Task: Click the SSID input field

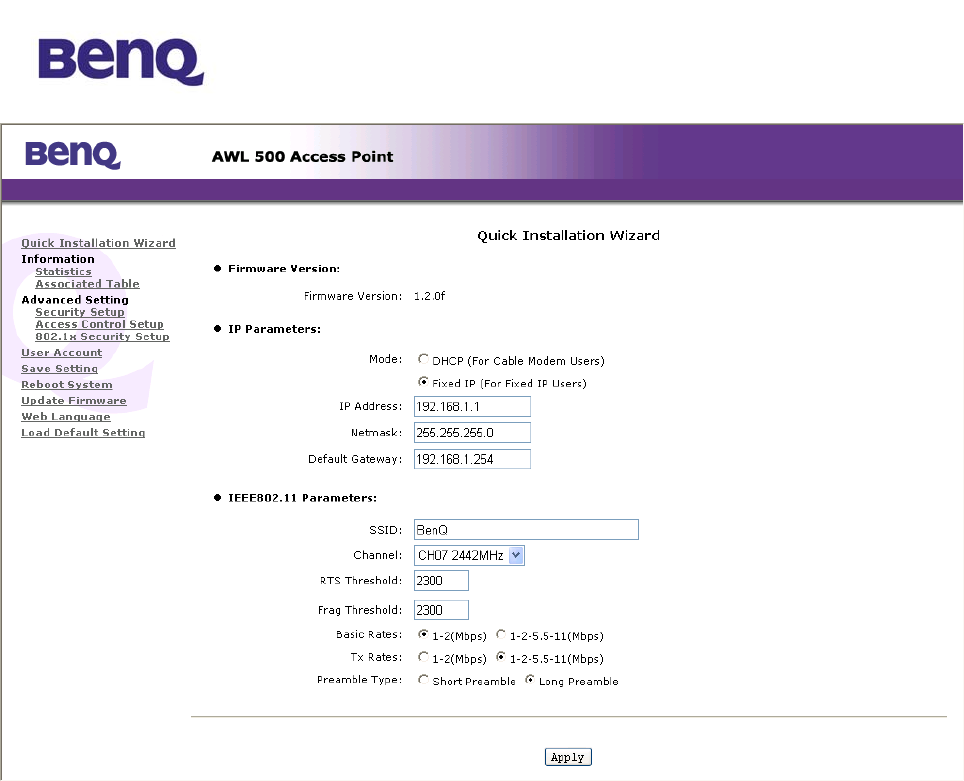Action: (x=526, y=529)
